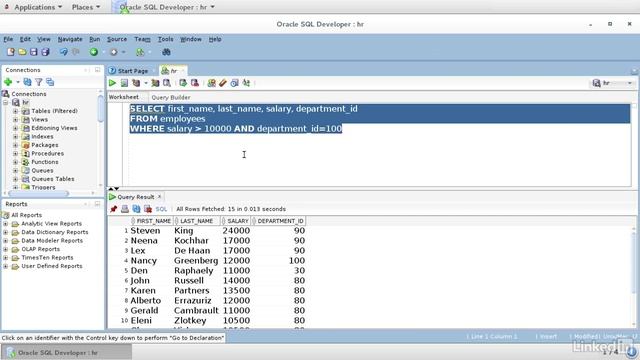Click the SQL link in Query Result toolbar
Viewport: 640px width, 360px height.
tap(161, 209)
